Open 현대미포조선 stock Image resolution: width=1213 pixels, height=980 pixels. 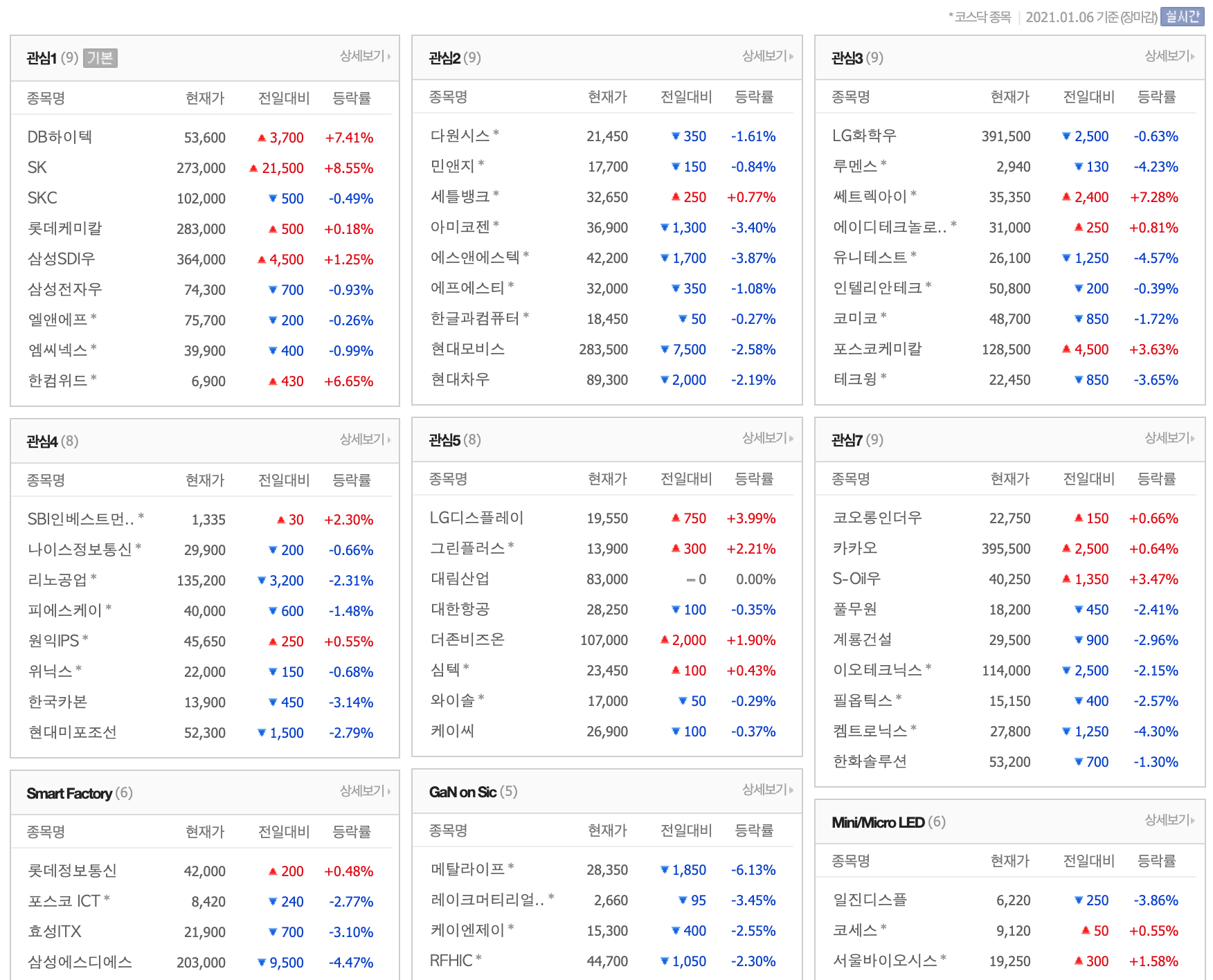point(73,732)
